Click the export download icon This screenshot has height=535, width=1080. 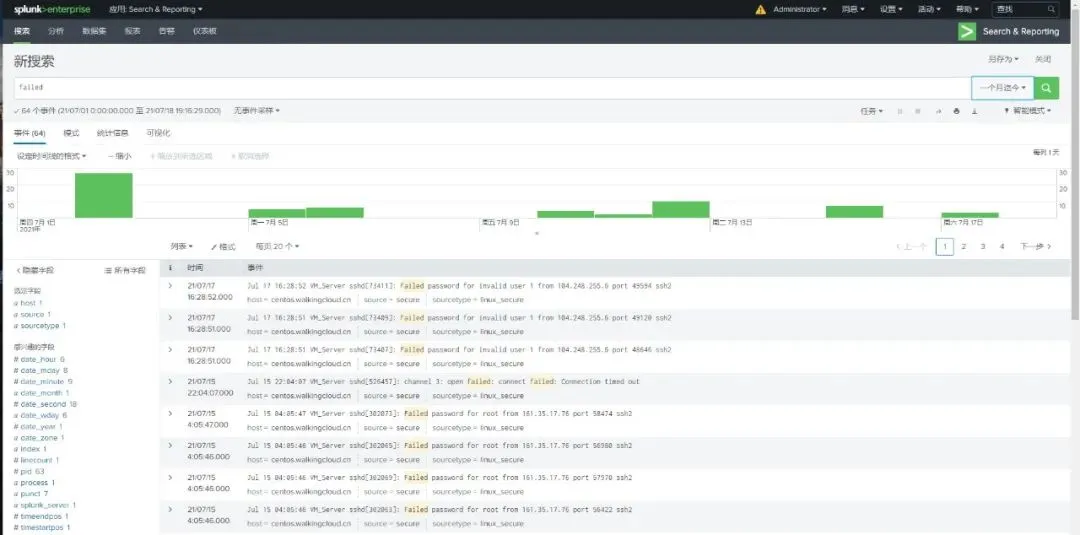pyautogui.click(x=975, y=111)
